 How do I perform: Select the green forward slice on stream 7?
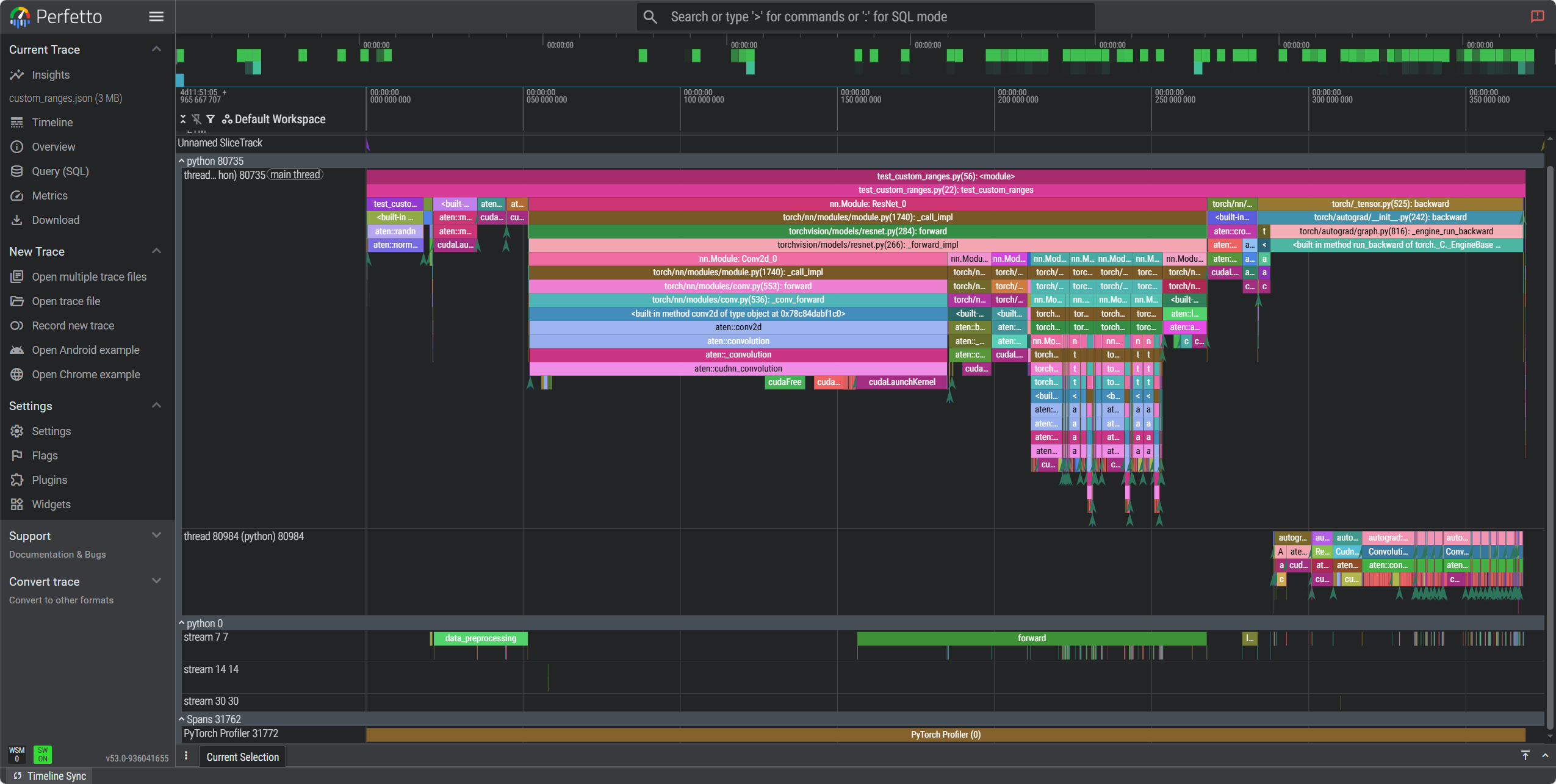pos(1031,638)
